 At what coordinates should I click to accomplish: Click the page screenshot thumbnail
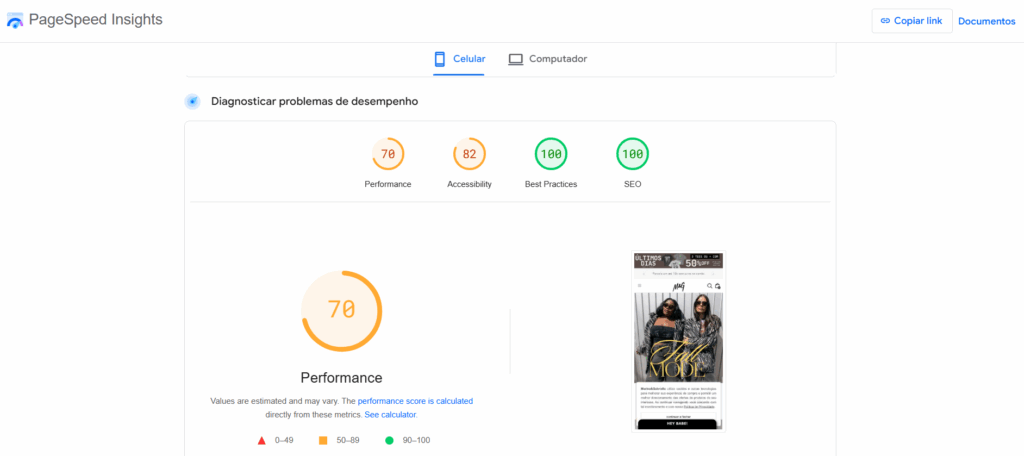click(x=679, y=342)
